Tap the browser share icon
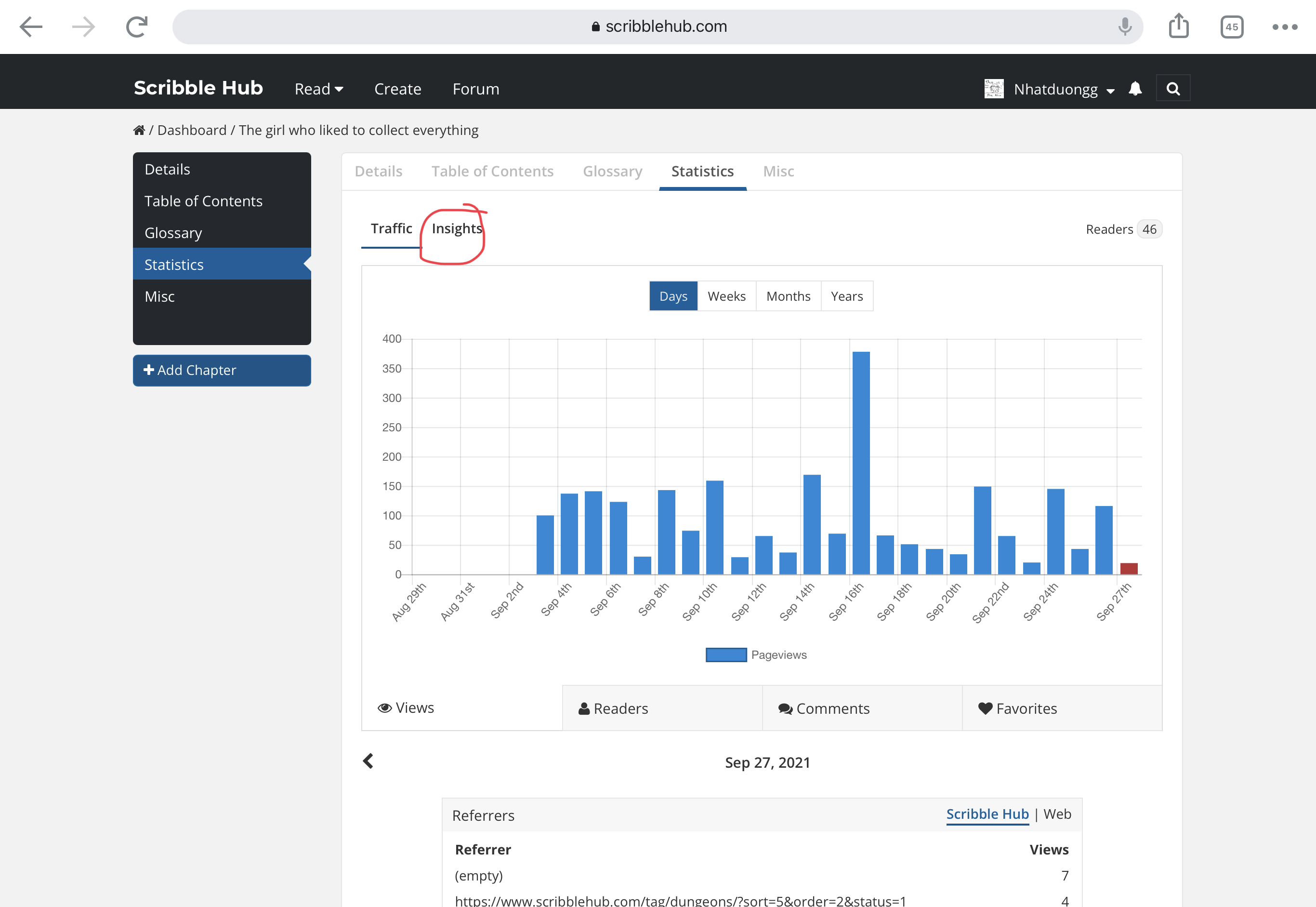This screenshot has height=907, width=1316. [1179, 26]
